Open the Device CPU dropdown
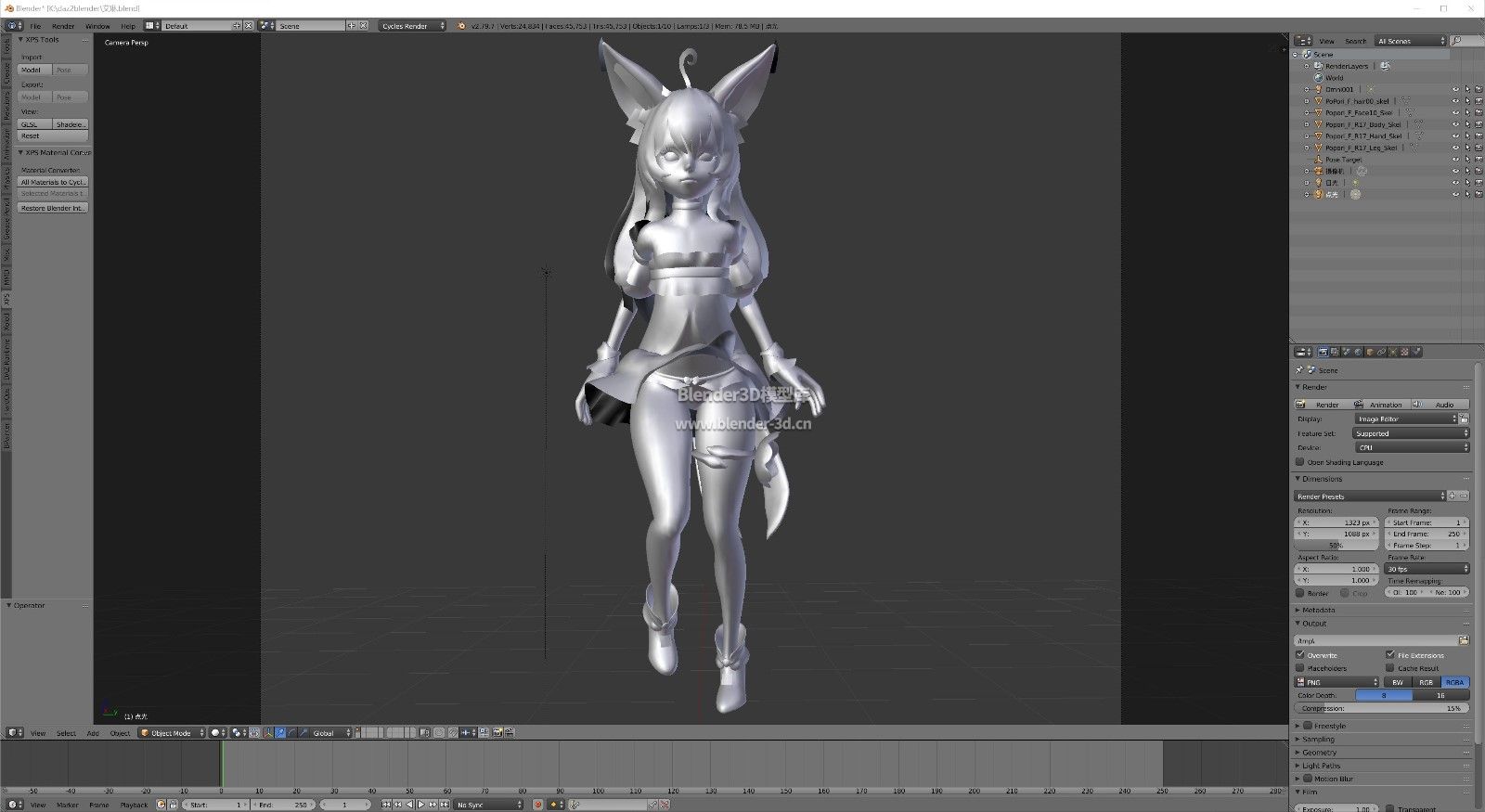Image resolution: width=1485 pixels, height=812 pixels. (1412, 447)
